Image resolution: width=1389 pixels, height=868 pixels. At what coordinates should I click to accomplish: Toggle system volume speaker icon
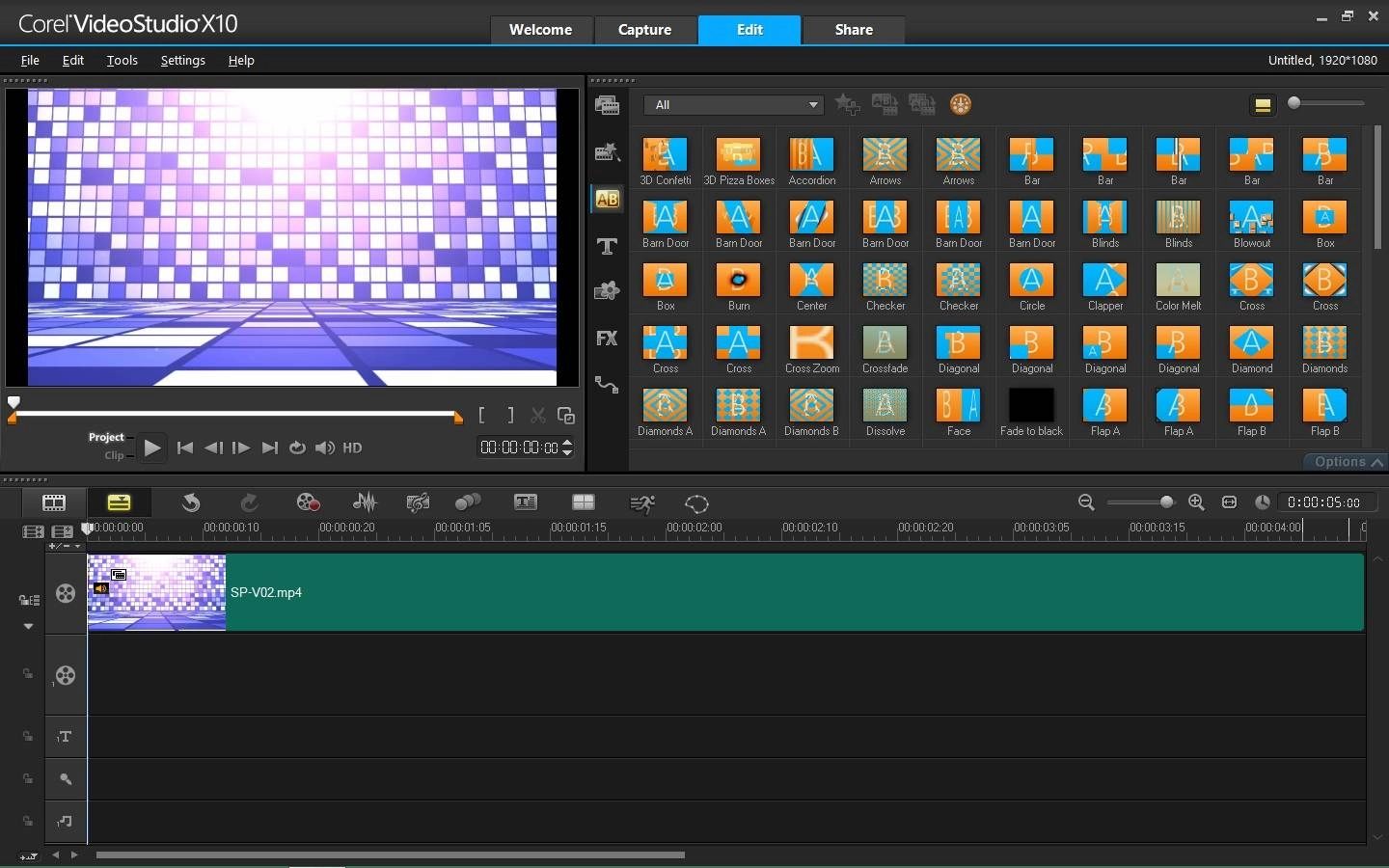tap(325, 448)
